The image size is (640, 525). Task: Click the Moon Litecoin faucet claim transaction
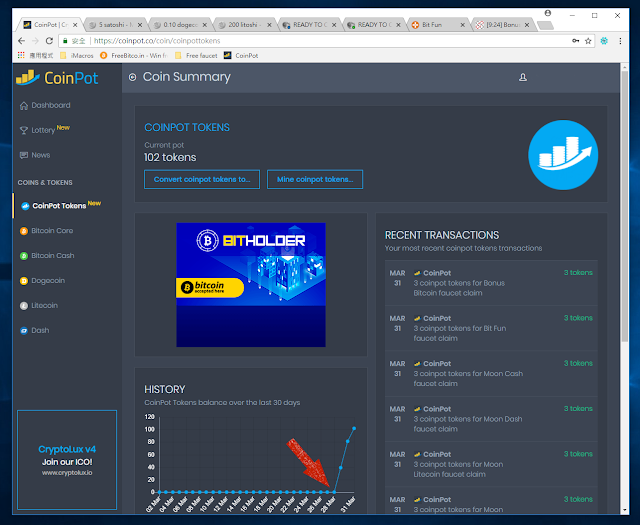491,464
